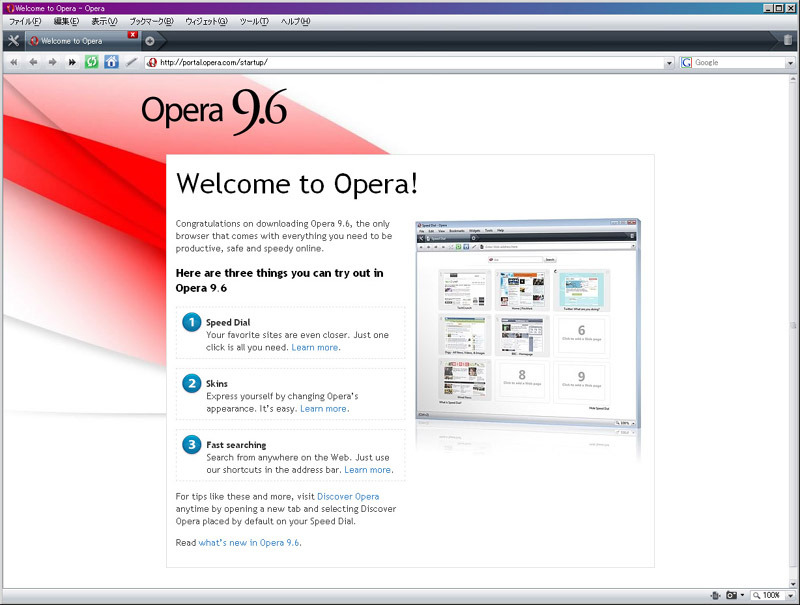
Task: Click the Reload page button
Action: [x=92, y=62]
